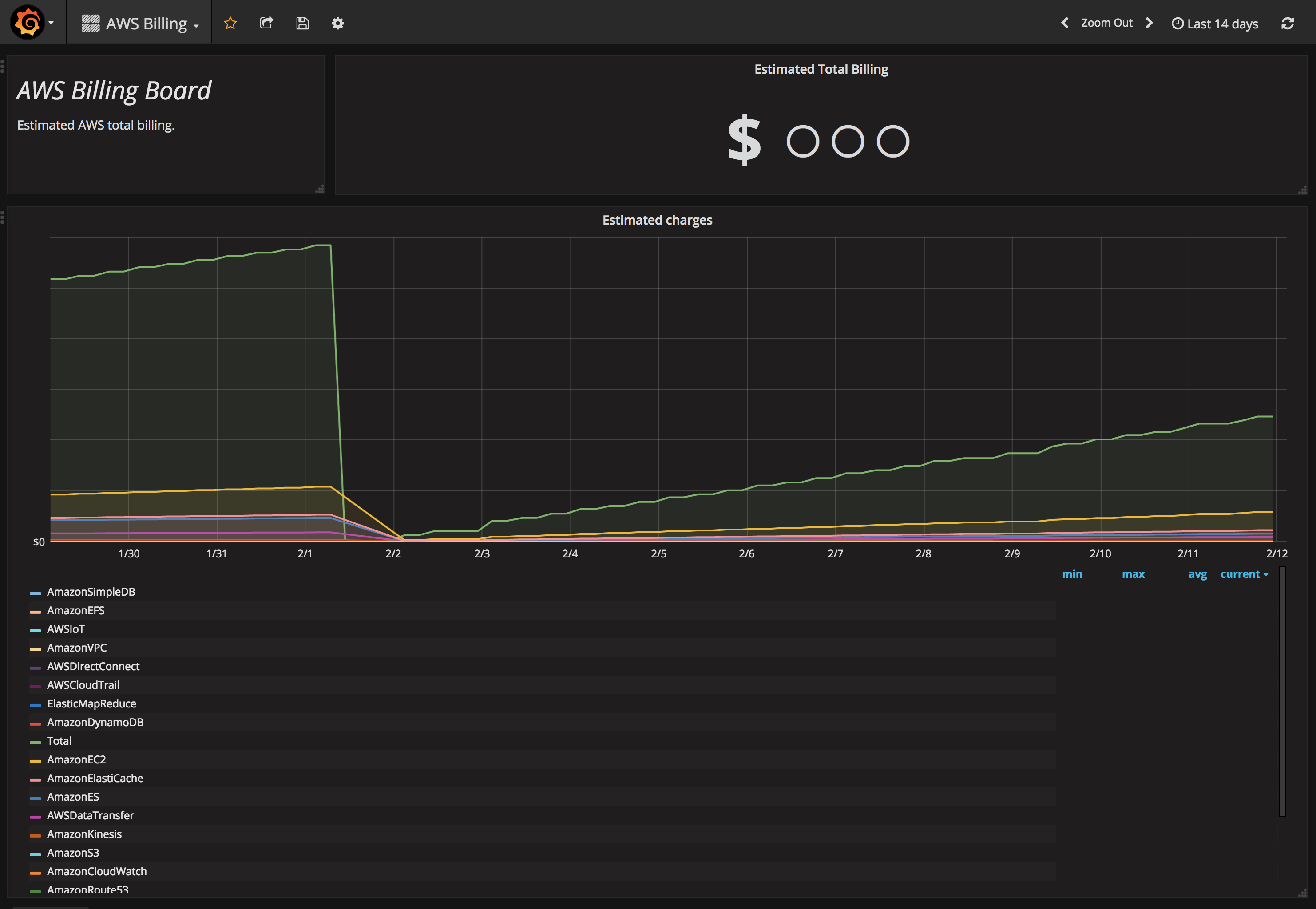
Task: Open the AWS Billing dashboard picker dropdown
Action: point(140,24)
